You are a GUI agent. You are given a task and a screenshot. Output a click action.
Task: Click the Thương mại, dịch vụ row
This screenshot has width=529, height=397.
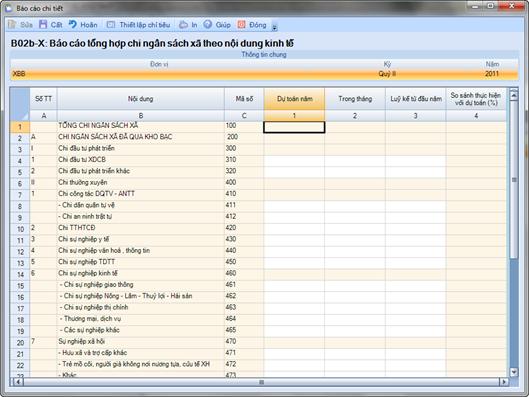click(90, 319)
